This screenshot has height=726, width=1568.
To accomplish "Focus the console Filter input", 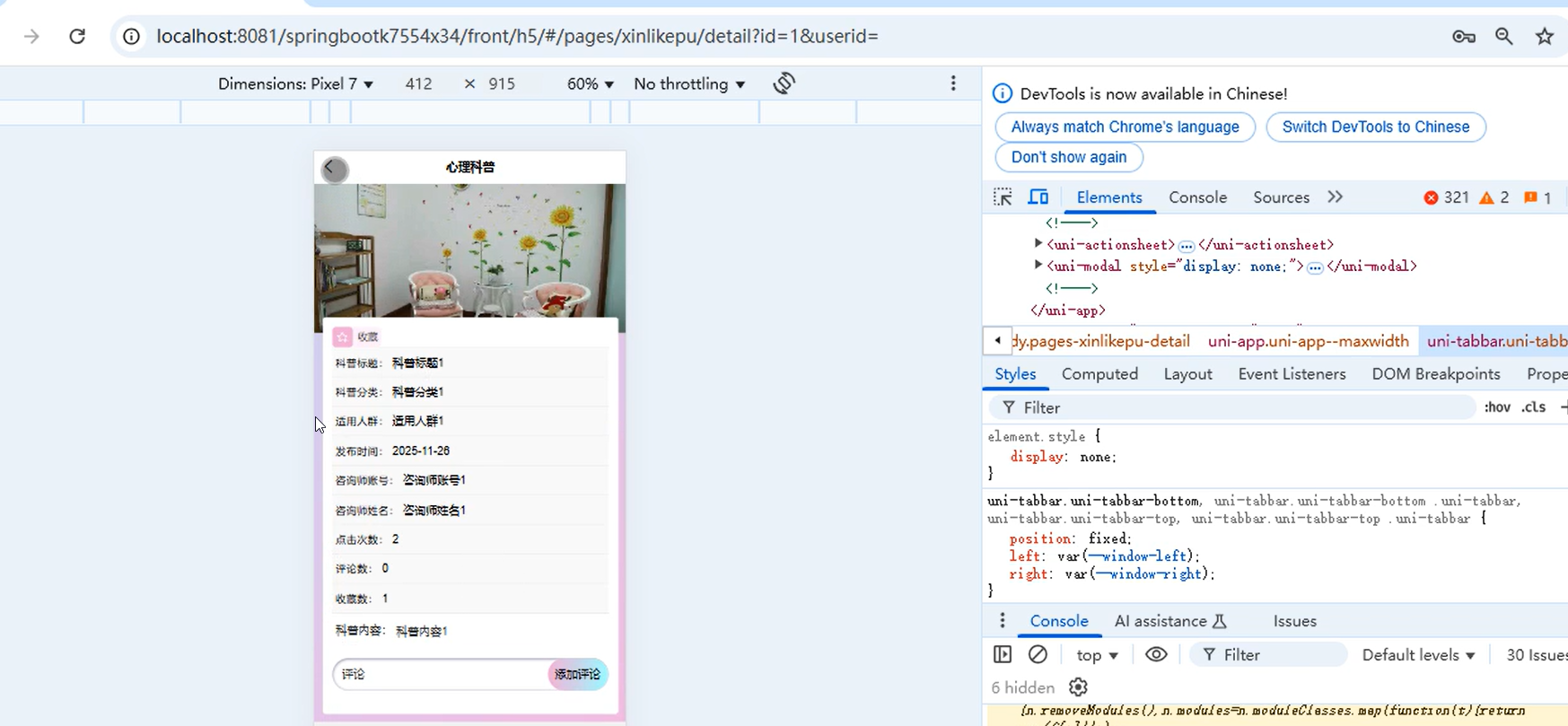I will coord(1268,655).
